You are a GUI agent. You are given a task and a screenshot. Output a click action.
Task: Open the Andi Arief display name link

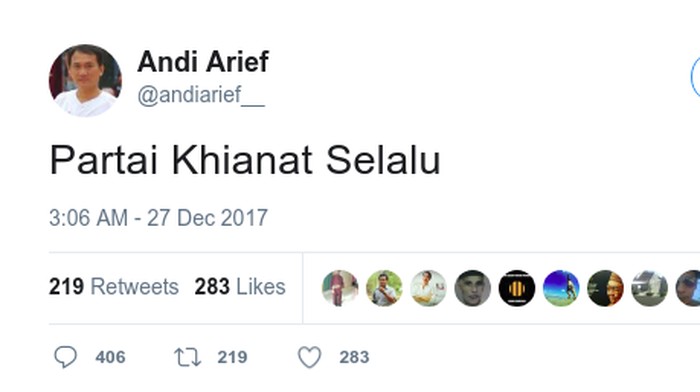click(203, 61)
